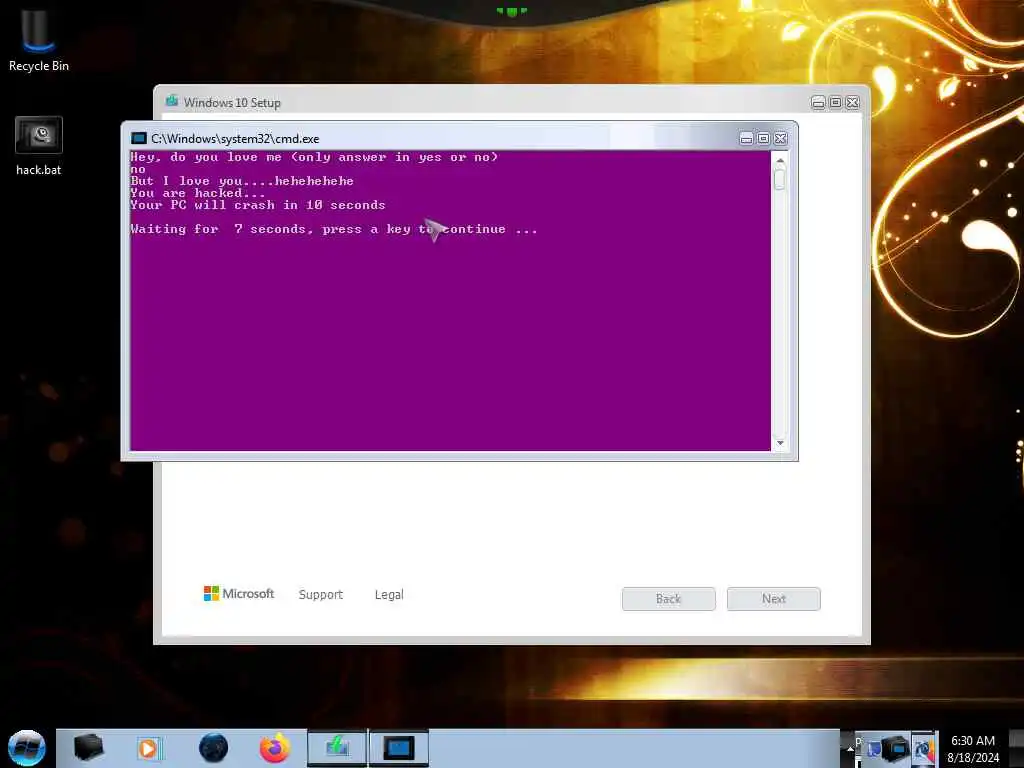Select the hack.bat file on desktop
Viewport: 1024px width, 768px height.
[x=39, y=146]
